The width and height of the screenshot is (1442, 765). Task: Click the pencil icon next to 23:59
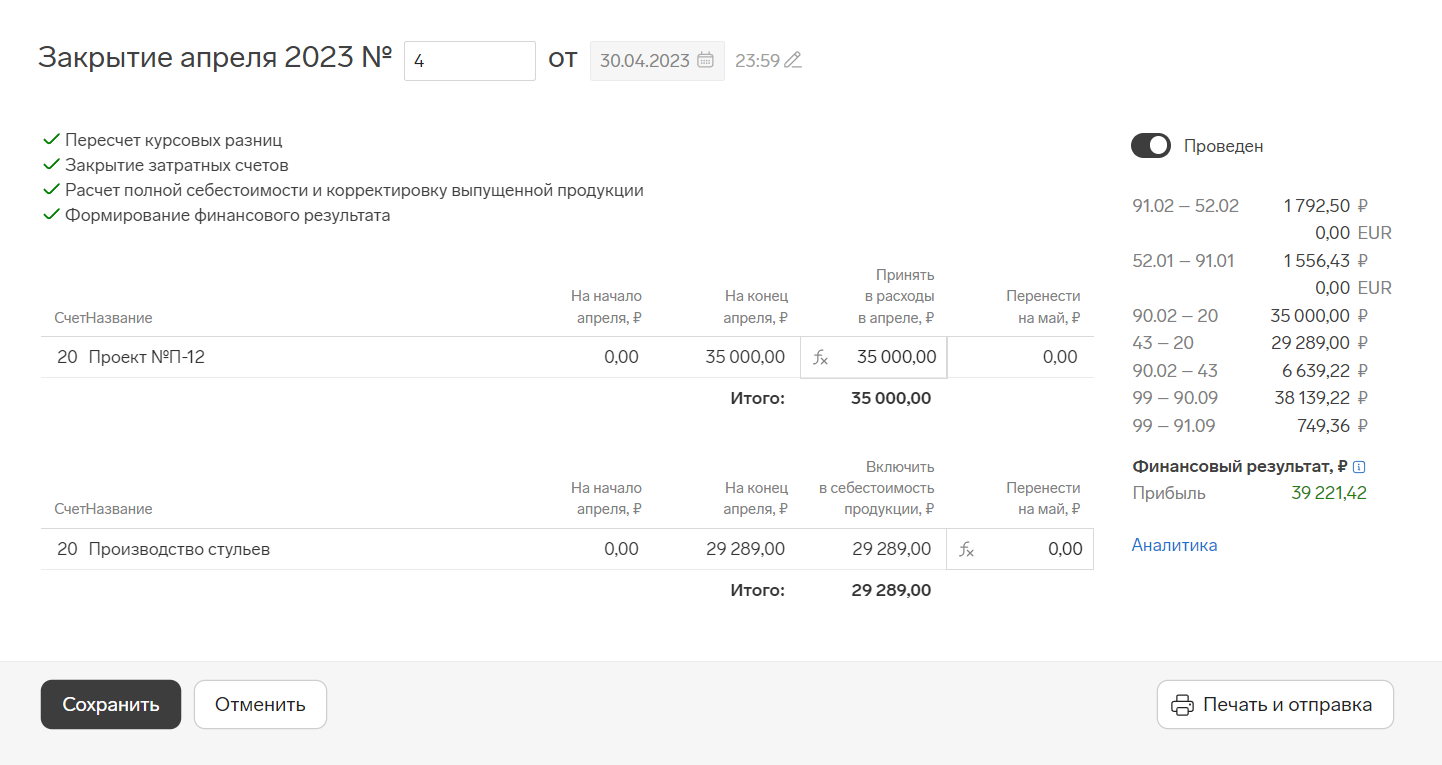793,60
